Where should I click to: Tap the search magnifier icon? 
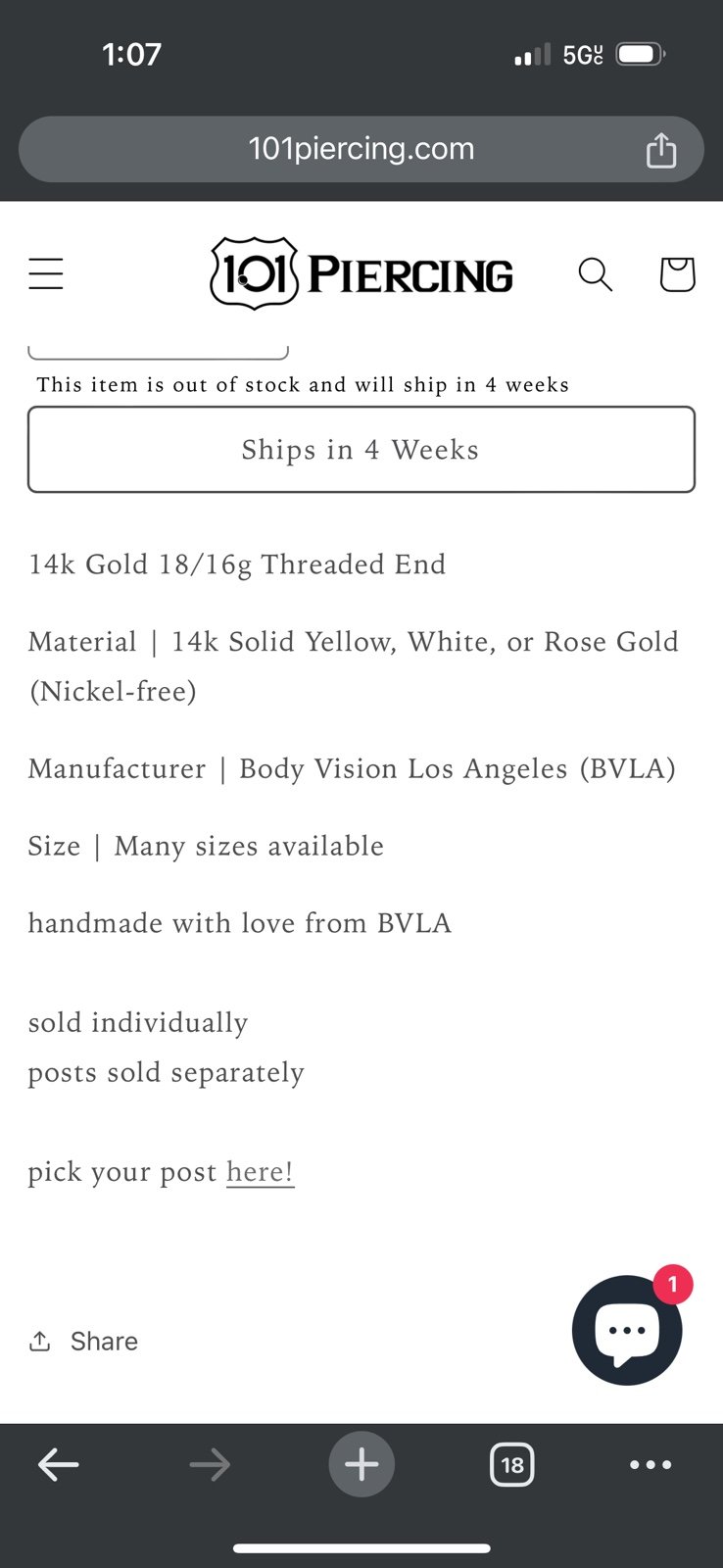(x=595, y=274)
